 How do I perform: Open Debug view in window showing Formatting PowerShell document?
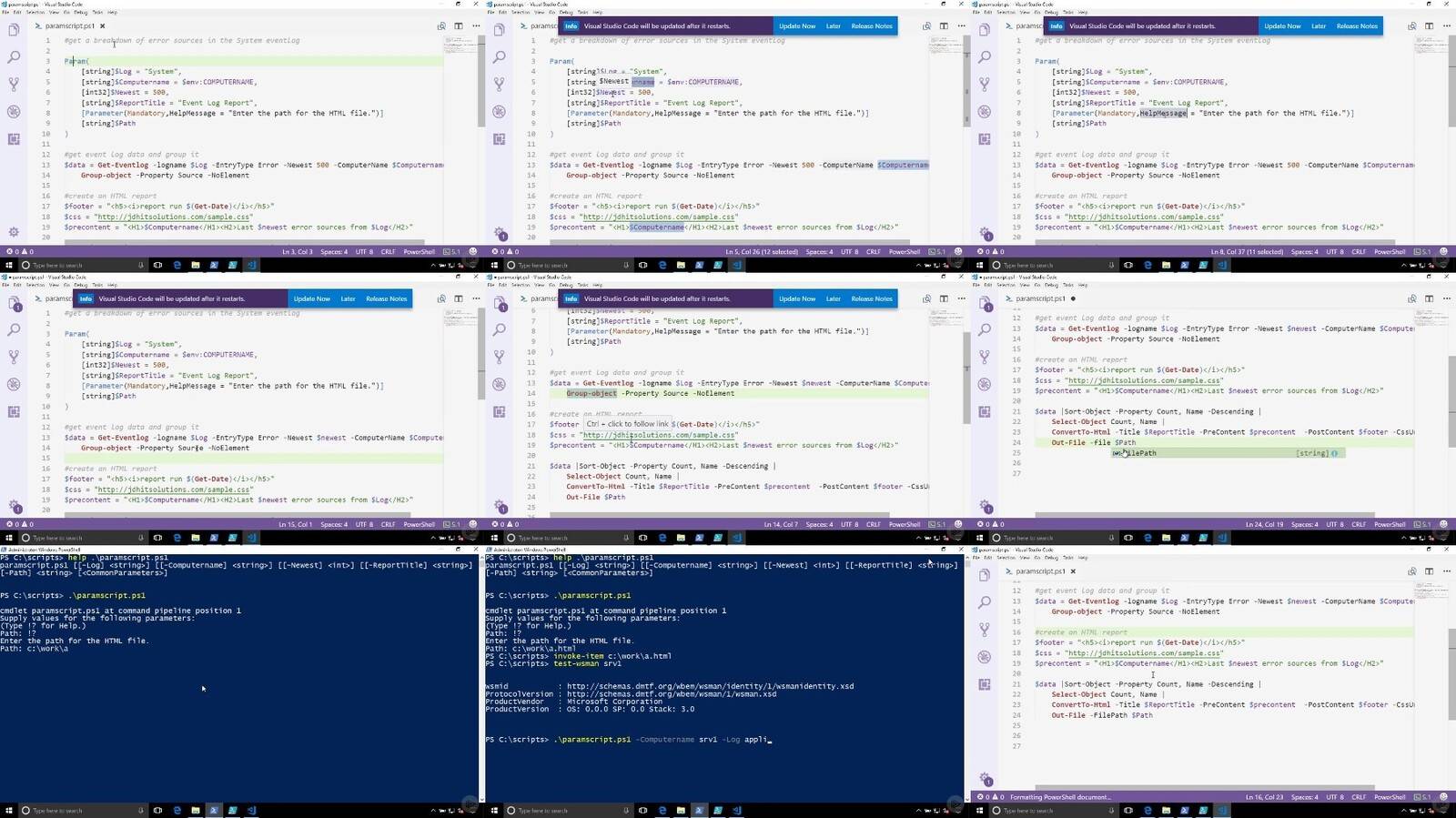click(x=985, y=657)
